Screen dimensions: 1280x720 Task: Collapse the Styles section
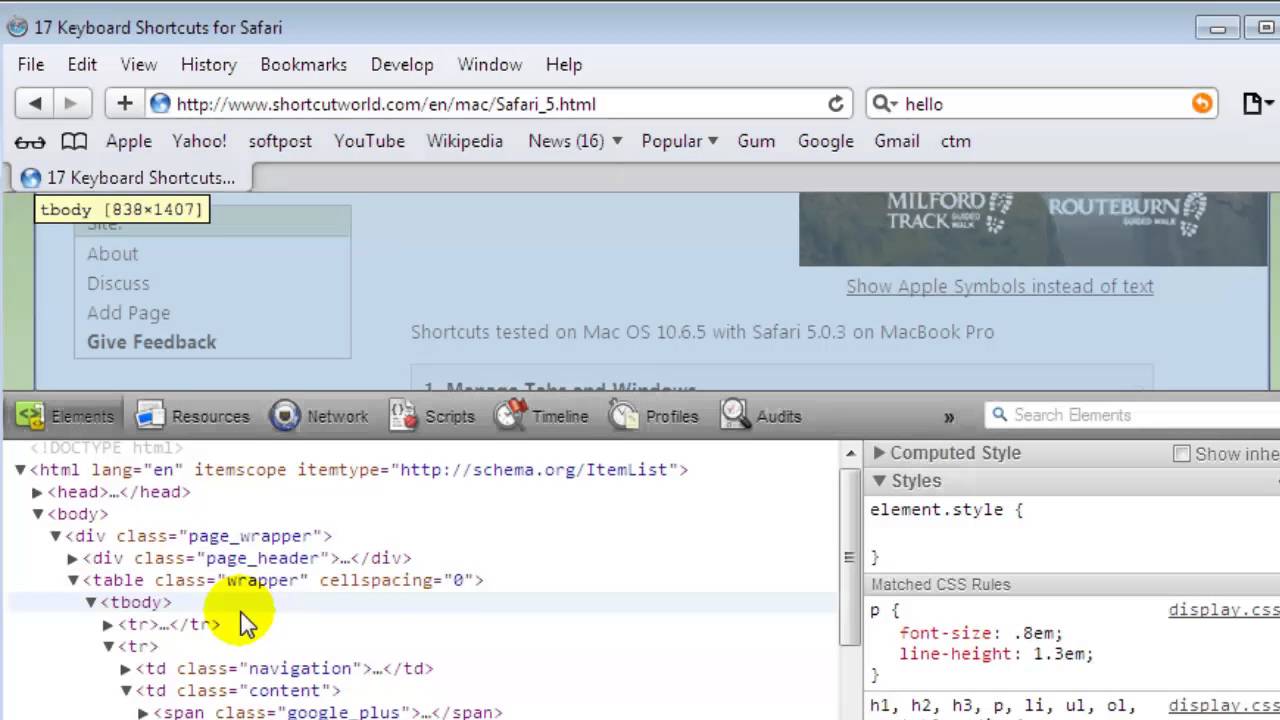[879, 481]
